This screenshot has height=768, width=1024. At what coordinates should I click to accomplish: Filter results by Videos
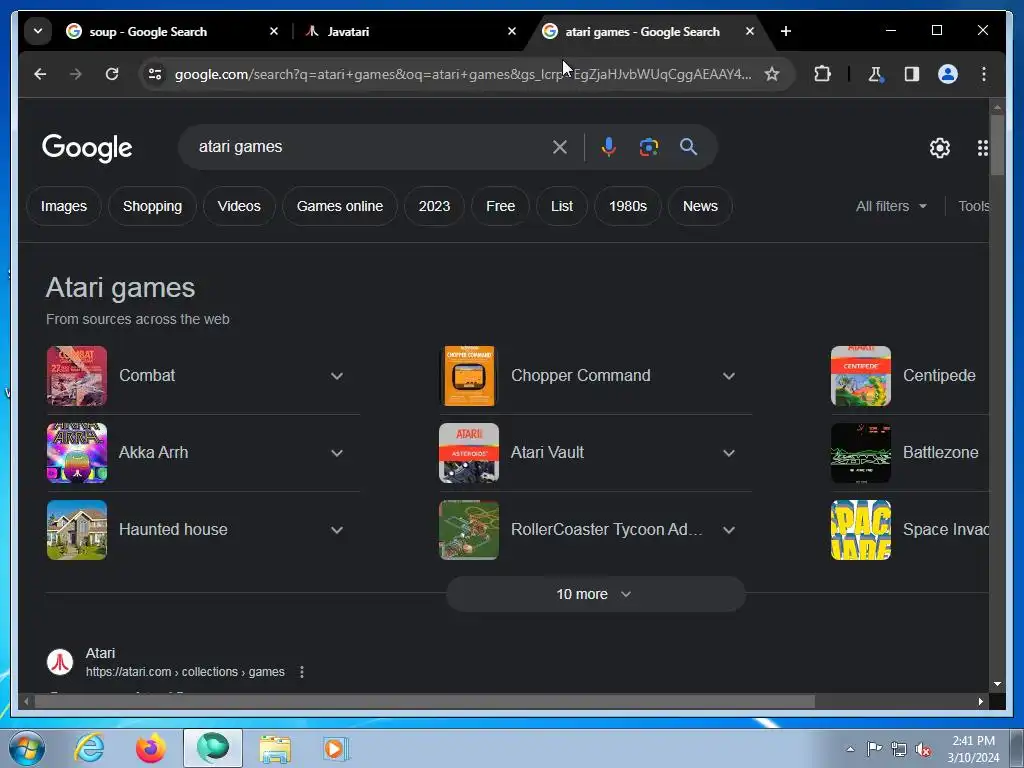[239, 206]
